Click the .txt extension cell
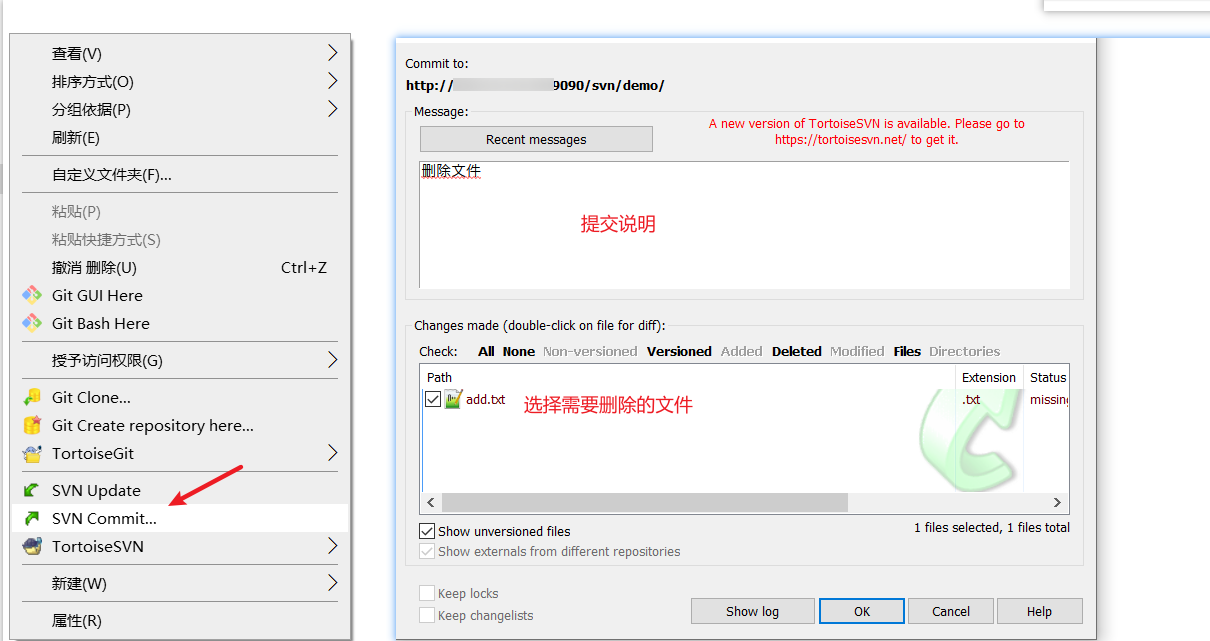The width and height of the screenshot is (1210, 641). 971,399
